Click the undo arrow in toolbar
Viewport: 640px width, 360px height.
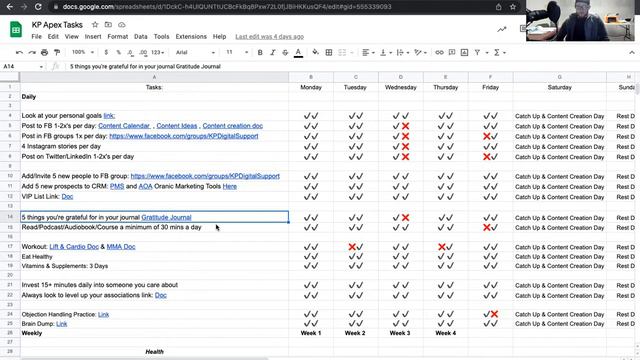[x=19, y=53]
